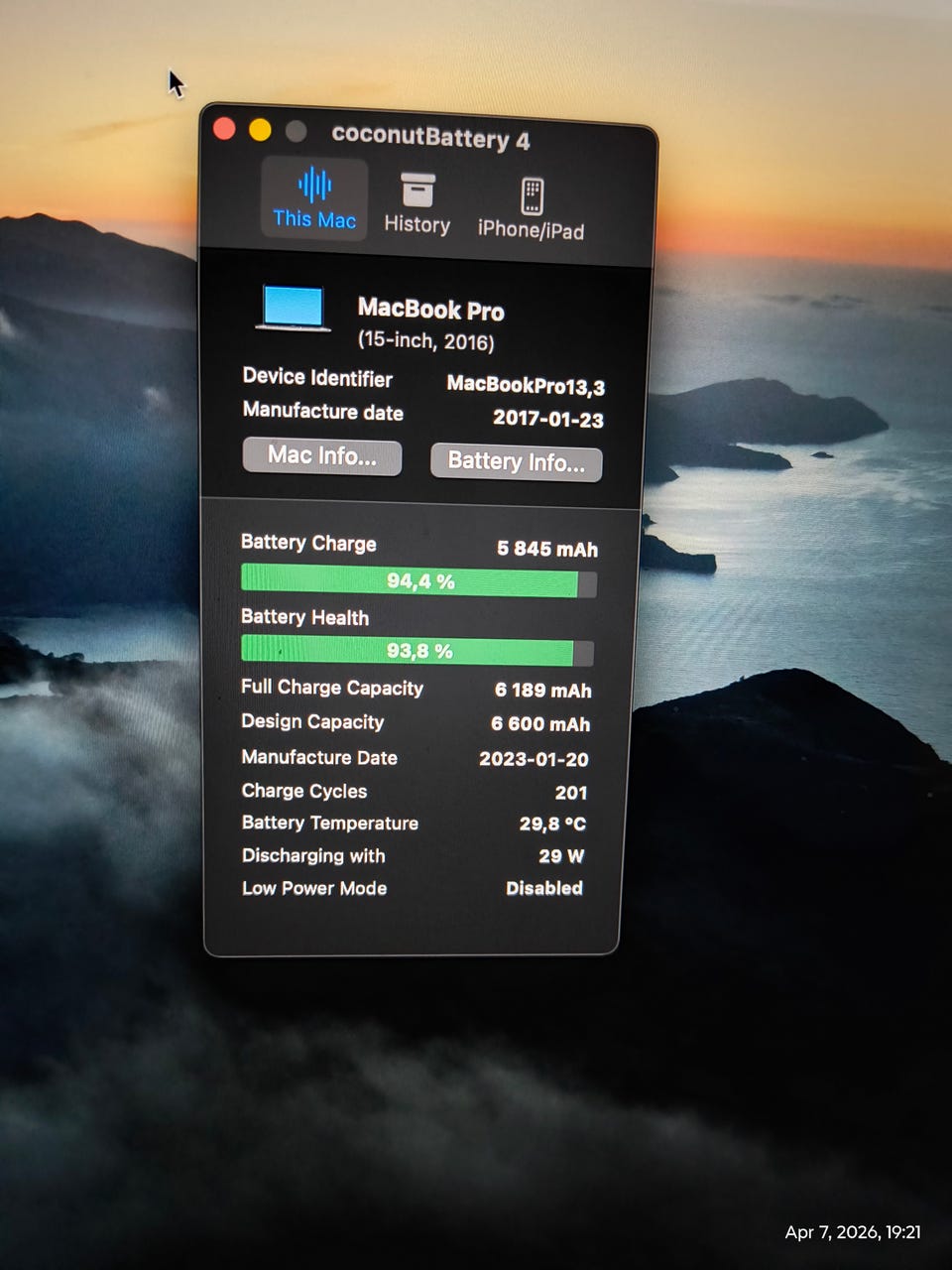Click the Mac manufacture date 2017-01-23
Screen dimensions: 952x1270
[x=548, y=419]
